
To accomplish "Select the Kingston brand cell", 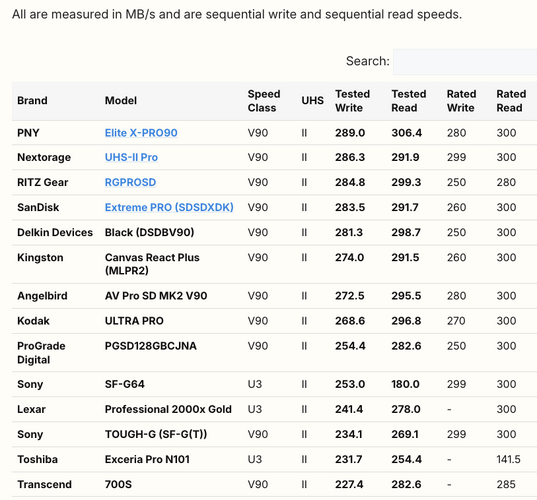I will 40,257.
